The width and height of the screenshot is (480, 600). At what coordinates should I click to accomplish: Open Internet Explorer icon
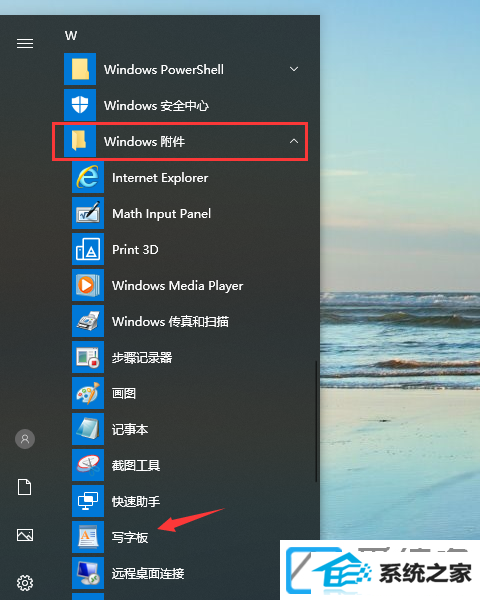(88, 178)
